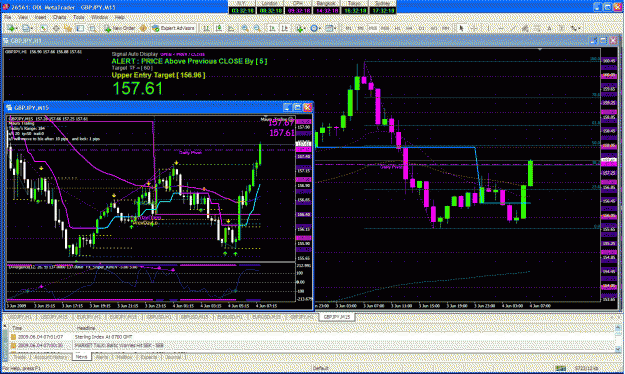Select the H4 timeframe button
This screenshot has height=374, width=625.
pyautogui.click(x=409, y=28)
